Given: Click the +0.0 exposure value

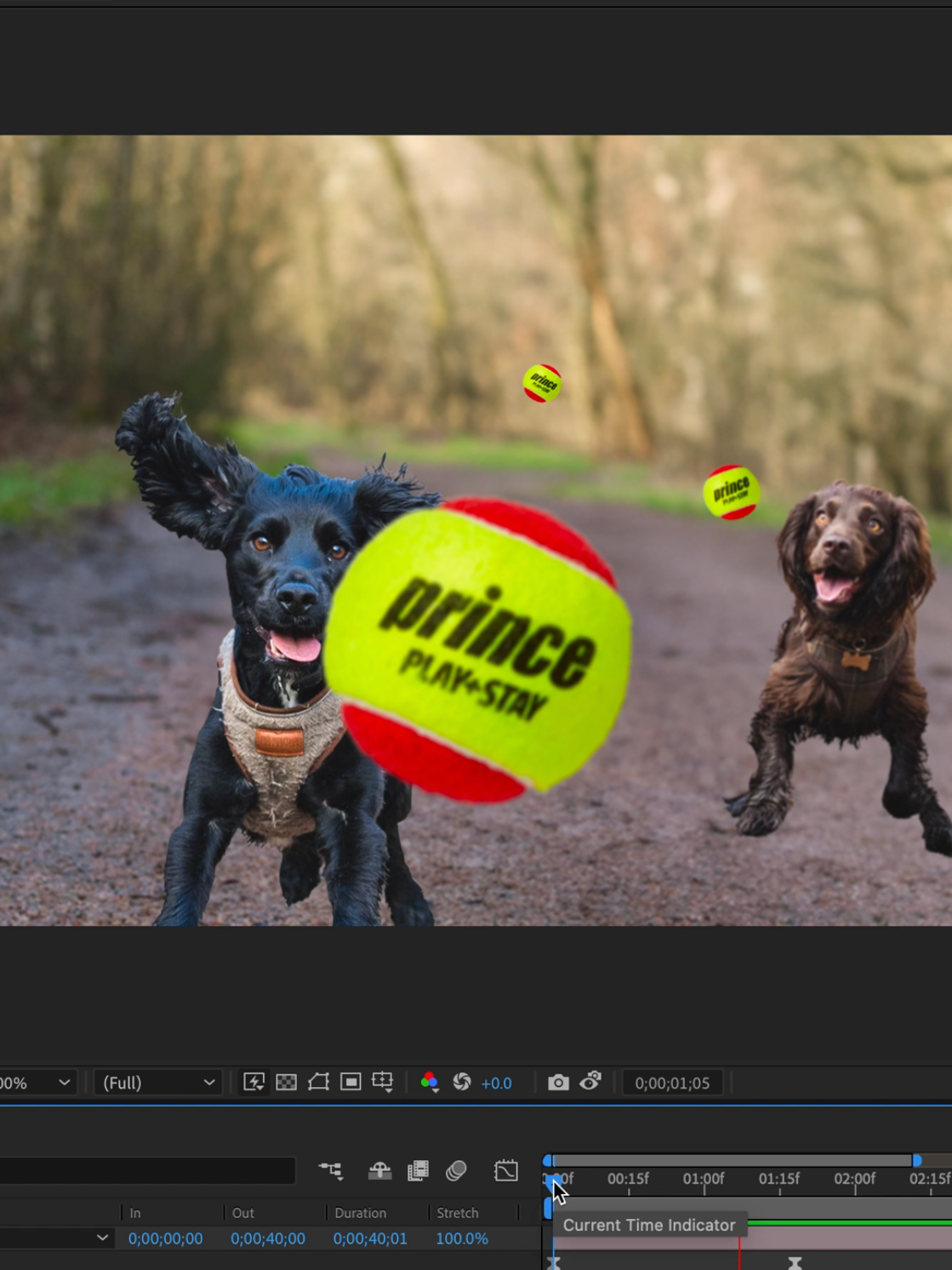Looking at the screenshot, I should pyautogui.click(x=497, y=1083).
